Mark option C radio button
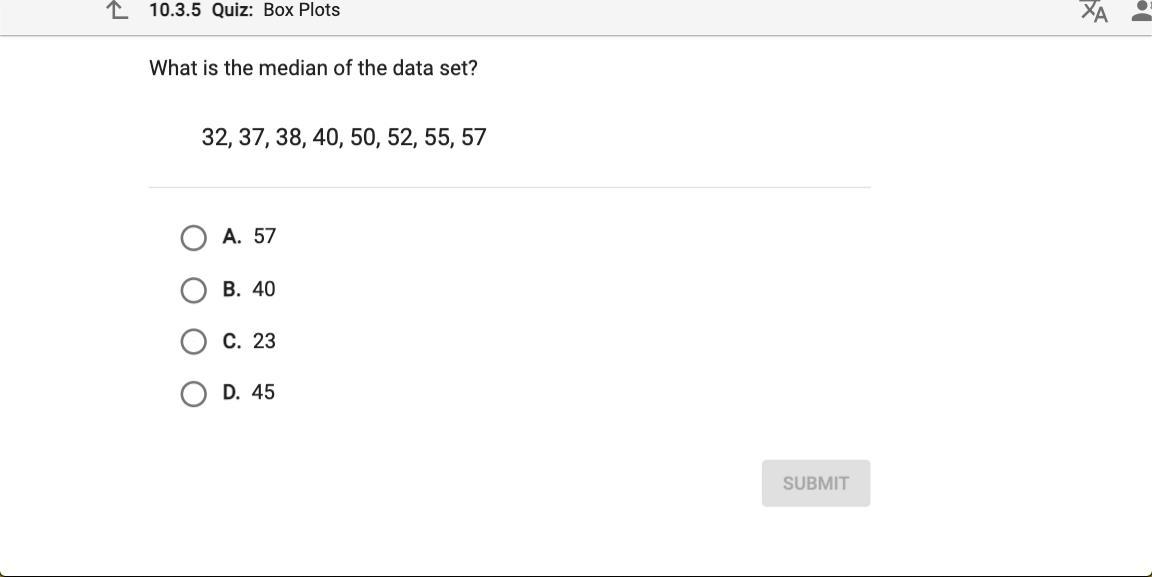 [194, 342]
